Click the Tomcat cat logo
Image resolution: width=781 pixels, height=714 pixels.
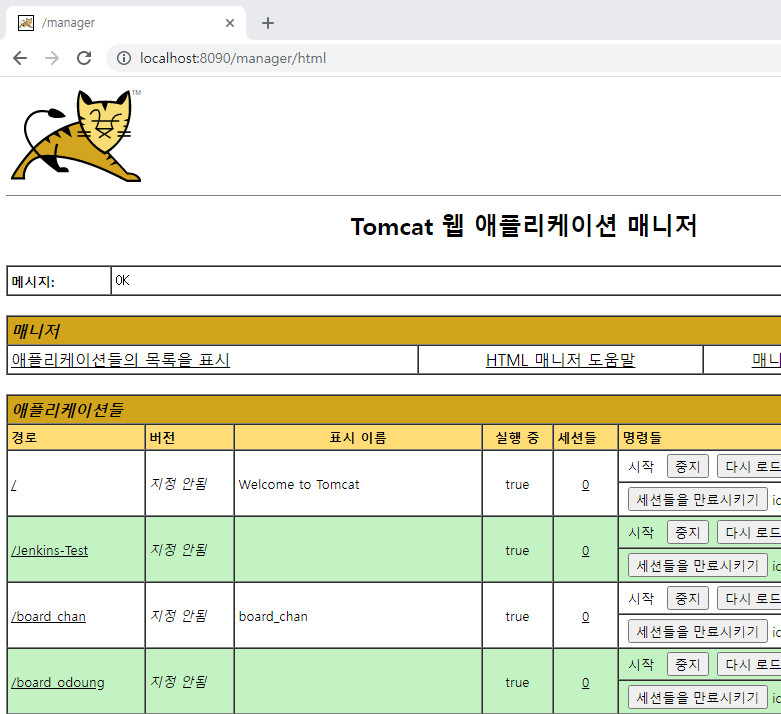[76, 136]
